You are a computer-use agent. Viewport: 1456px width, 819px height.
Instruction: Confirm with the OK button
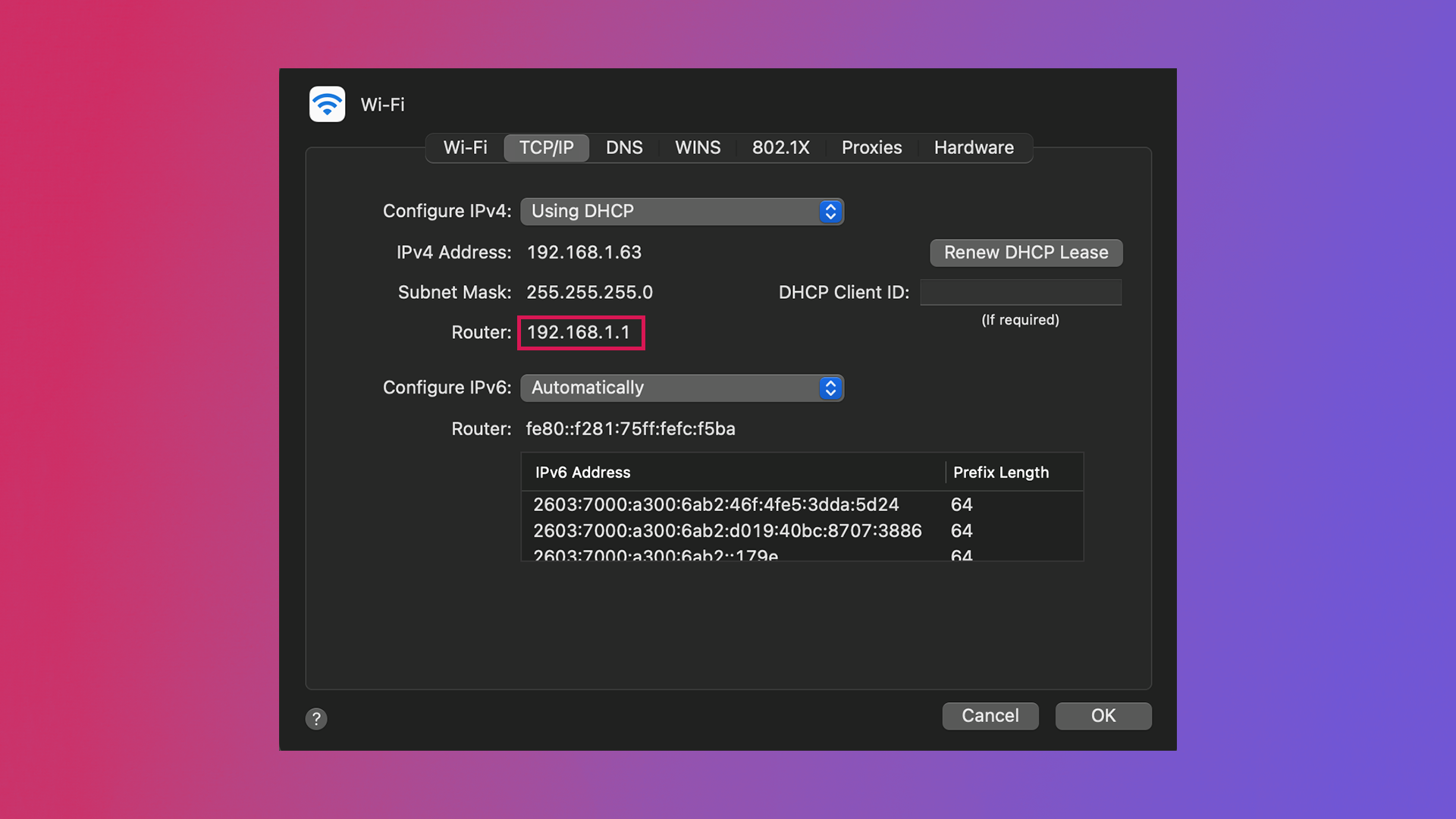tap(1103, 716)
